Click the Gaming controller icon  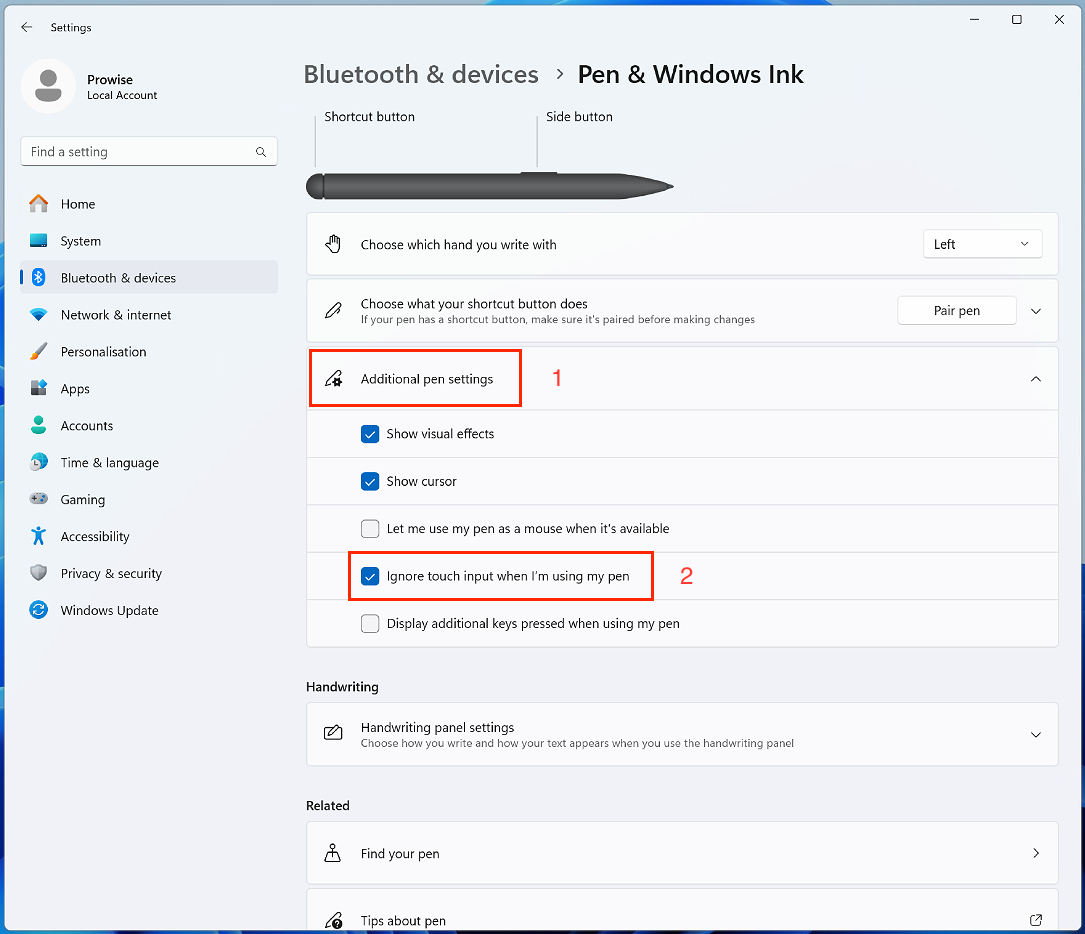pyautogui.click(x=39, y=499)
